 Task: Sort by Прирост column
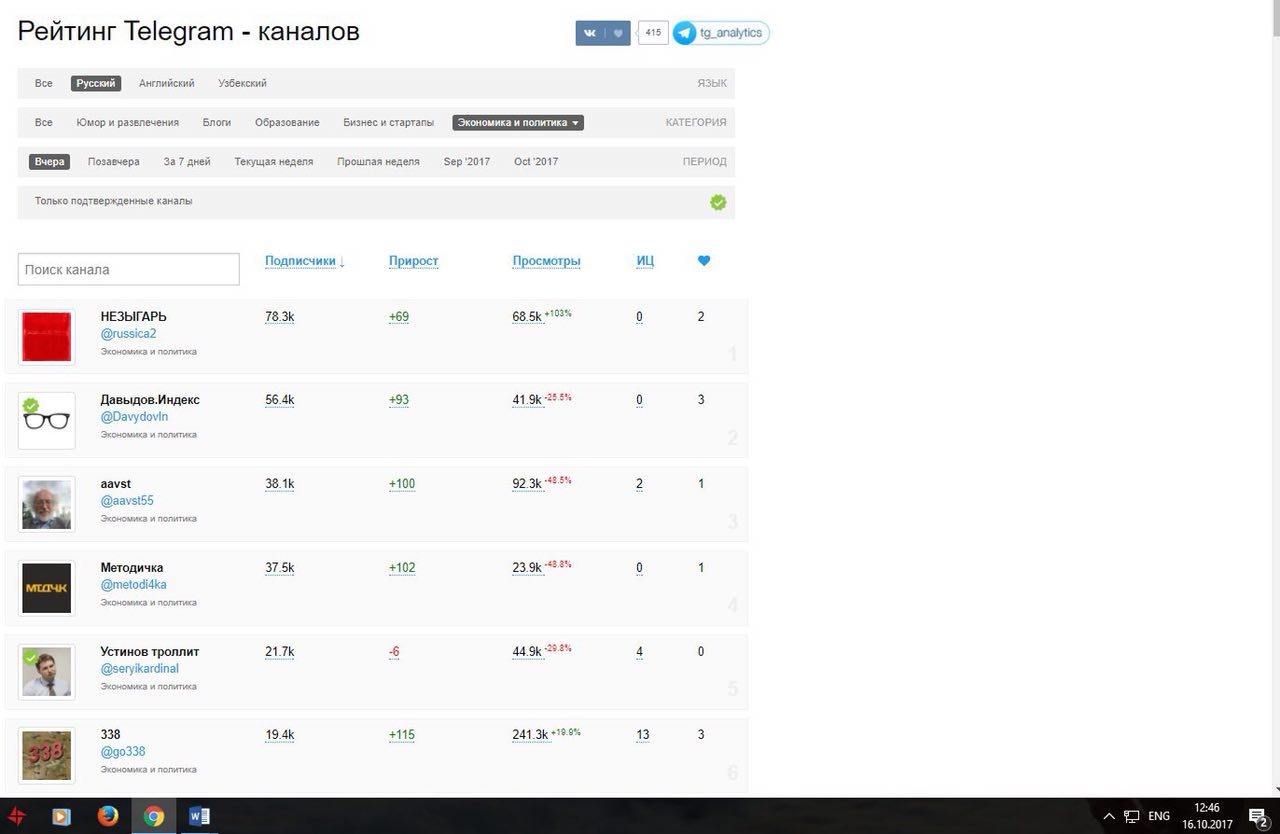point(414,261)
